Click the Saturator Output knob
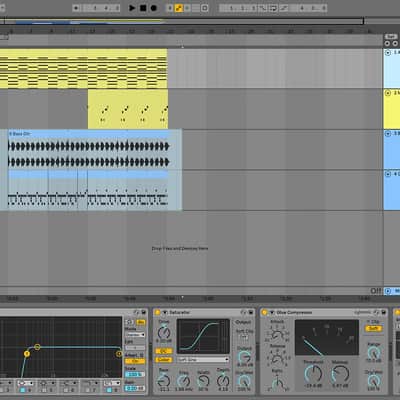 pos(244,357)
